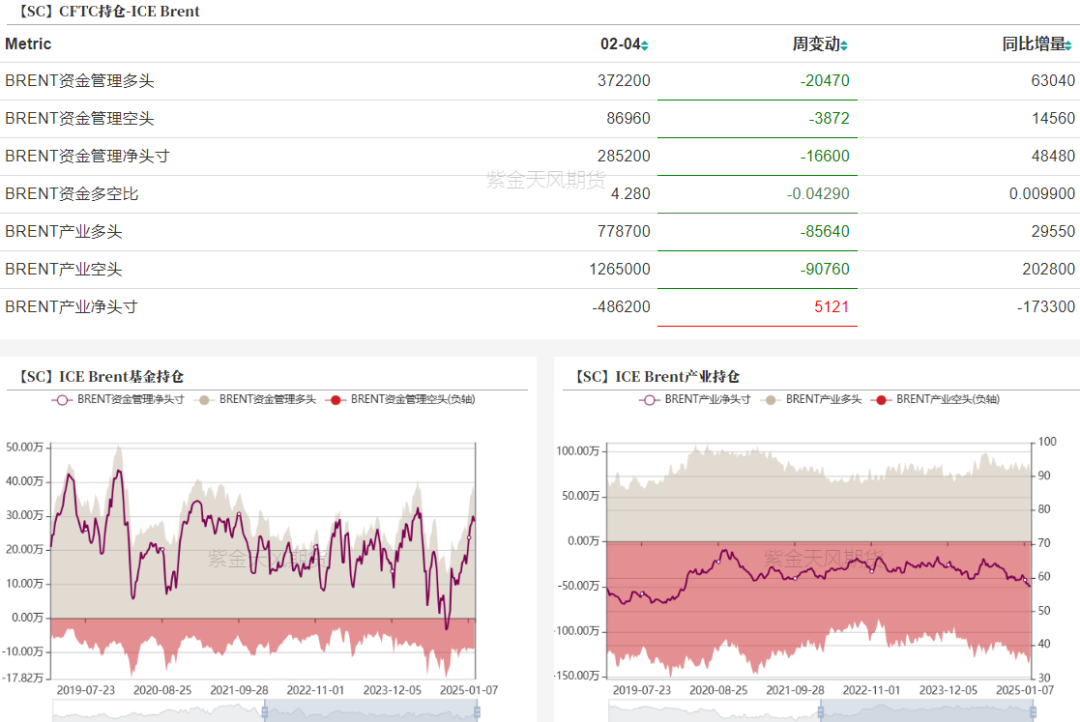
Task: Sort by 同比增量 column arrows
Action: 1072,45
